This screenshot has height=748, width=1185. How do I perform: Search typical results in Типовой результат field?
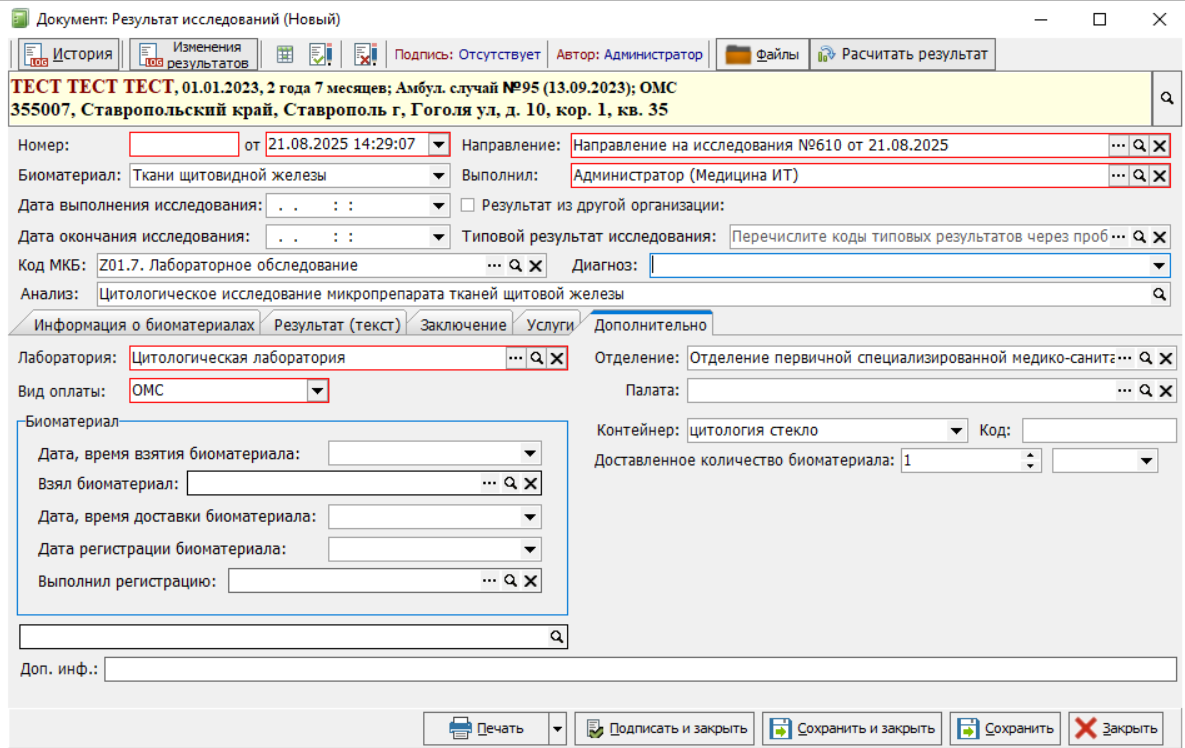pyautogui.click(x=1139, y=236)
